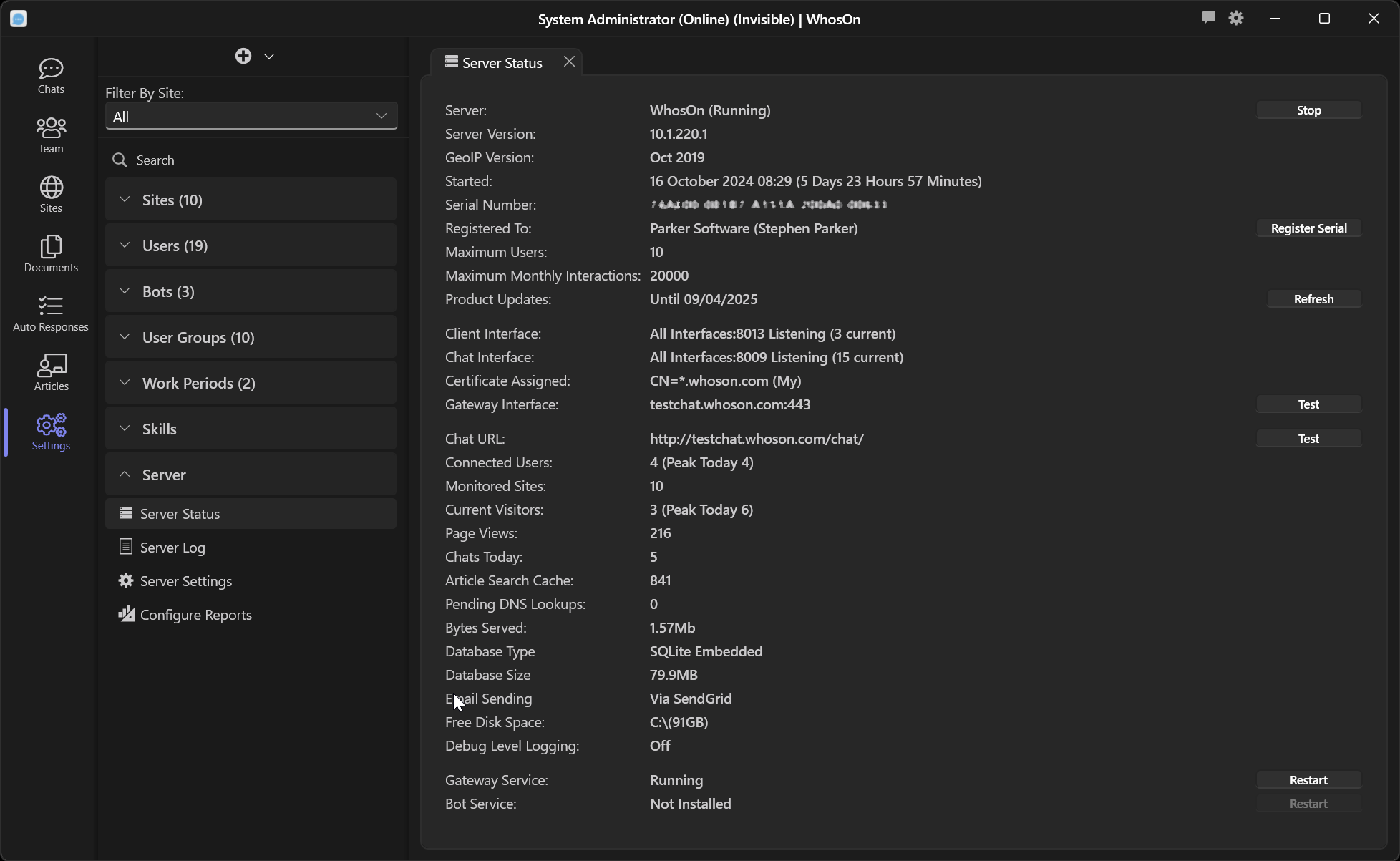This screenshot has height=861, width=1400.
Task: Open the Filter By Site dropdown
Action: point(251,116)
